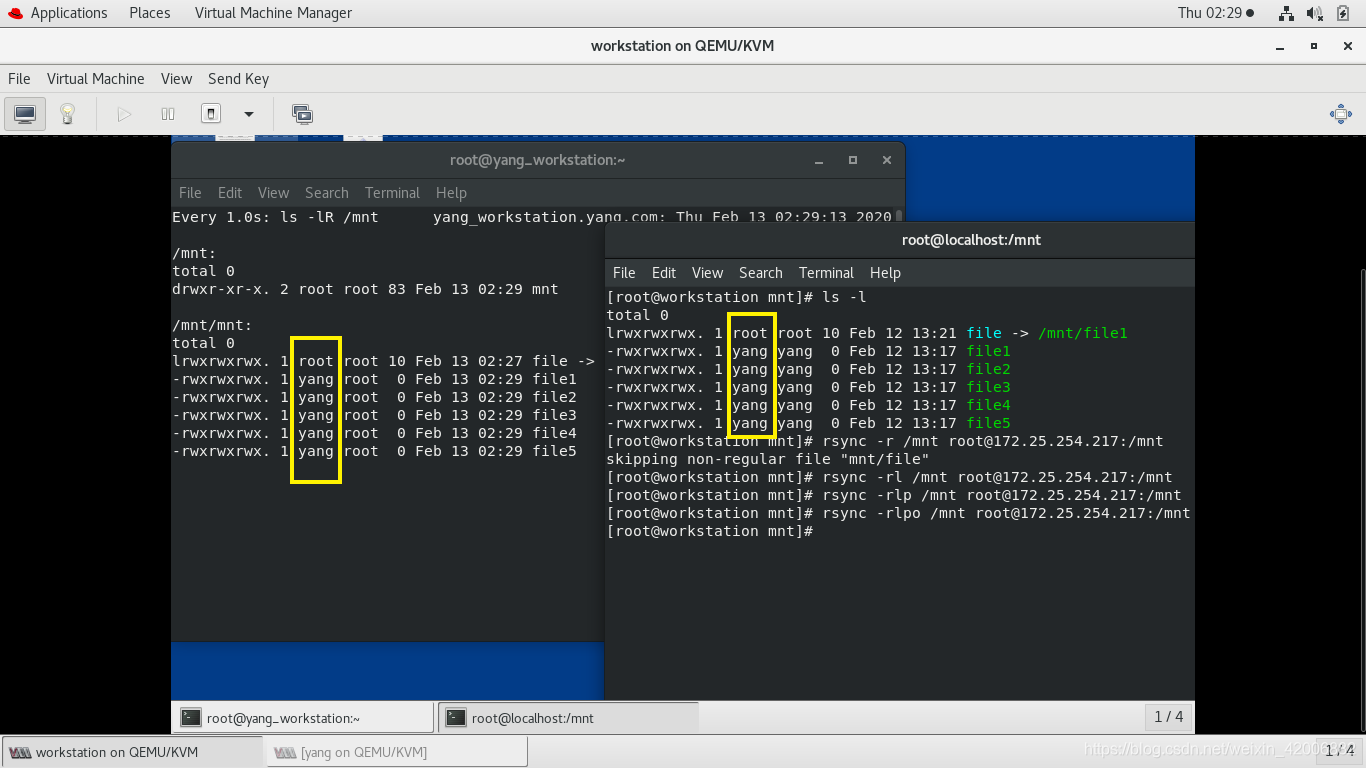Open View menu in root@localhost:/mnt terminal
1366x768 pixels.
(707, 273)
